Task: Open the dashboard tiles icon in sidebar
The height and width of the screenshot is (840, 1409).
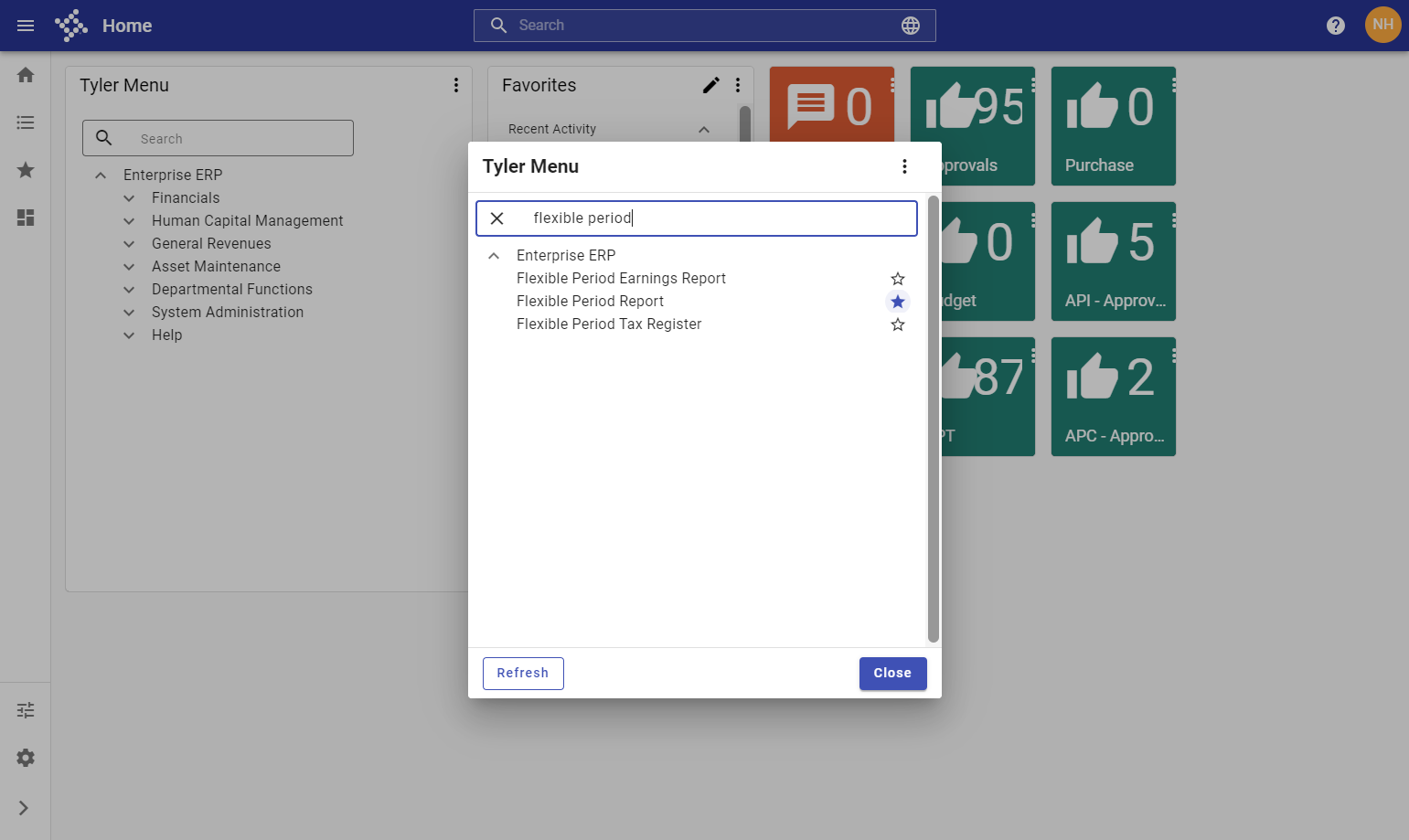Action: (26, 218)
